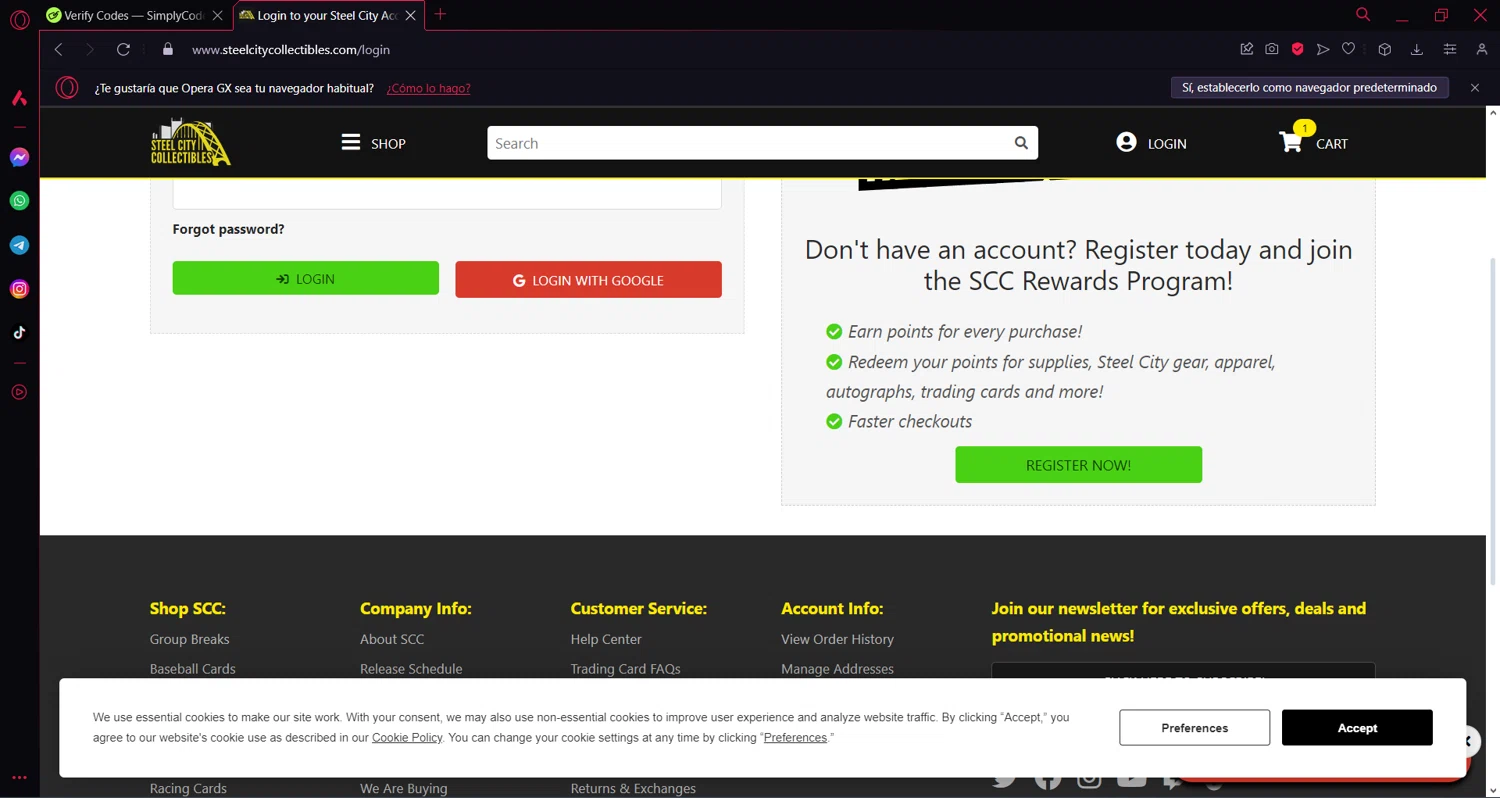The image size is (1500, 798).
Task: Click the REGISTER NOW! button
Action: (1078, 465)
